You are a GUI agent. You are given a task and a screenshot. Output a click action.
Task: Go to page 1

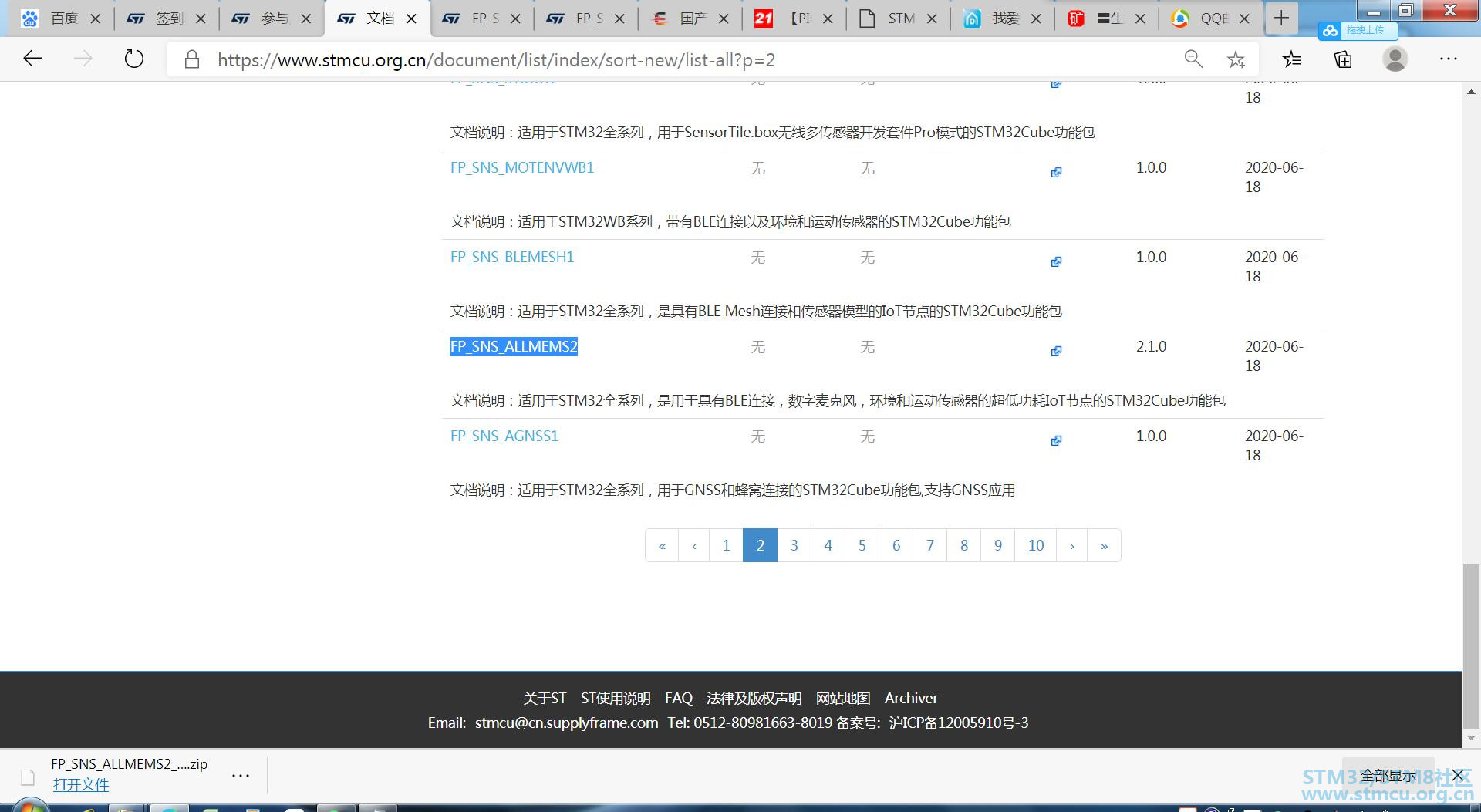726,545
